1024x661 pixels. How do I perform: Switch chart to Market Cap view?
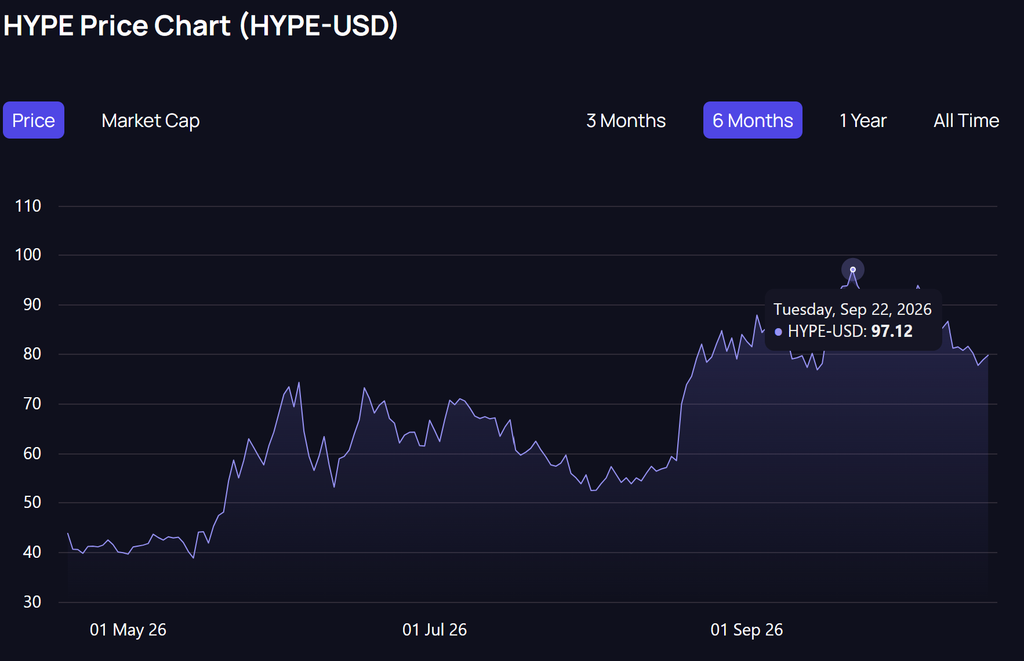pyautogui.click(x=151, y=121)
